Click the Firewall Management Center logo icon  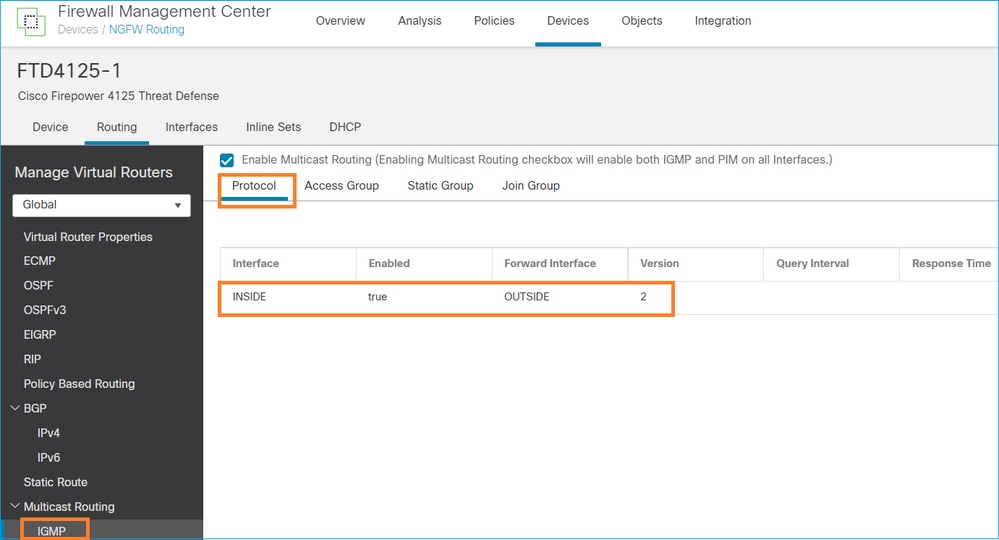[x=31, y=22]
